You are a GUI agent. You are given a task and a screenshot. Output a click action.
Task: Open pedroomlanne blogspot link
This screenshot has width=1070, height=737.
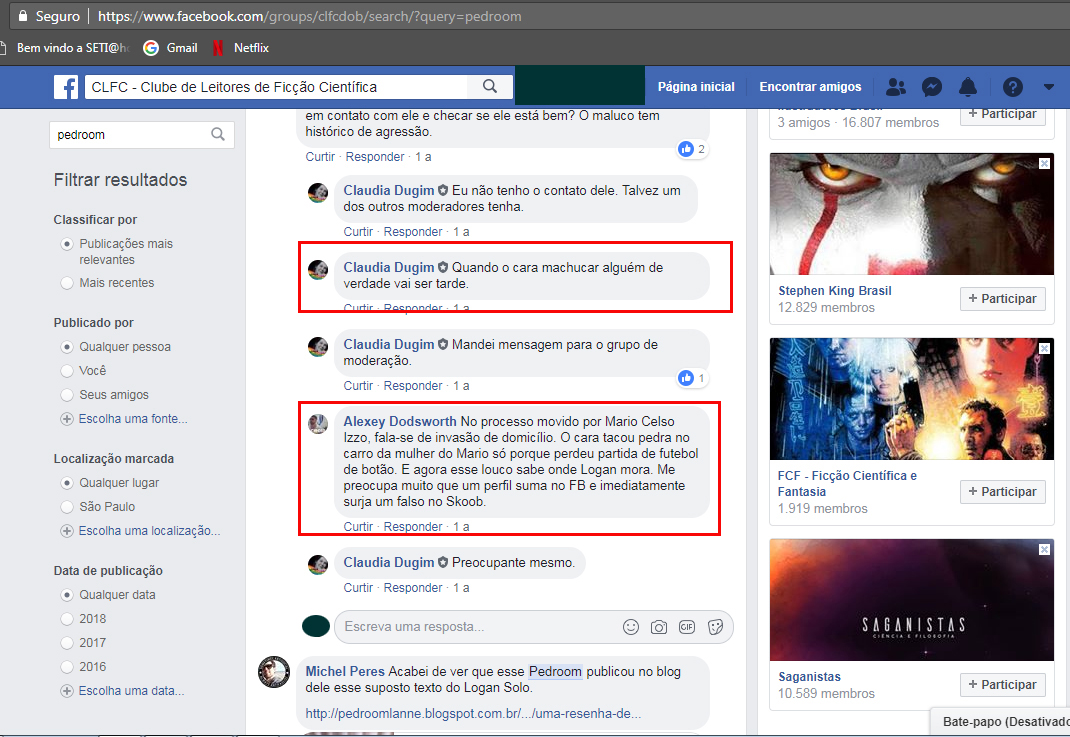[473, 714]
